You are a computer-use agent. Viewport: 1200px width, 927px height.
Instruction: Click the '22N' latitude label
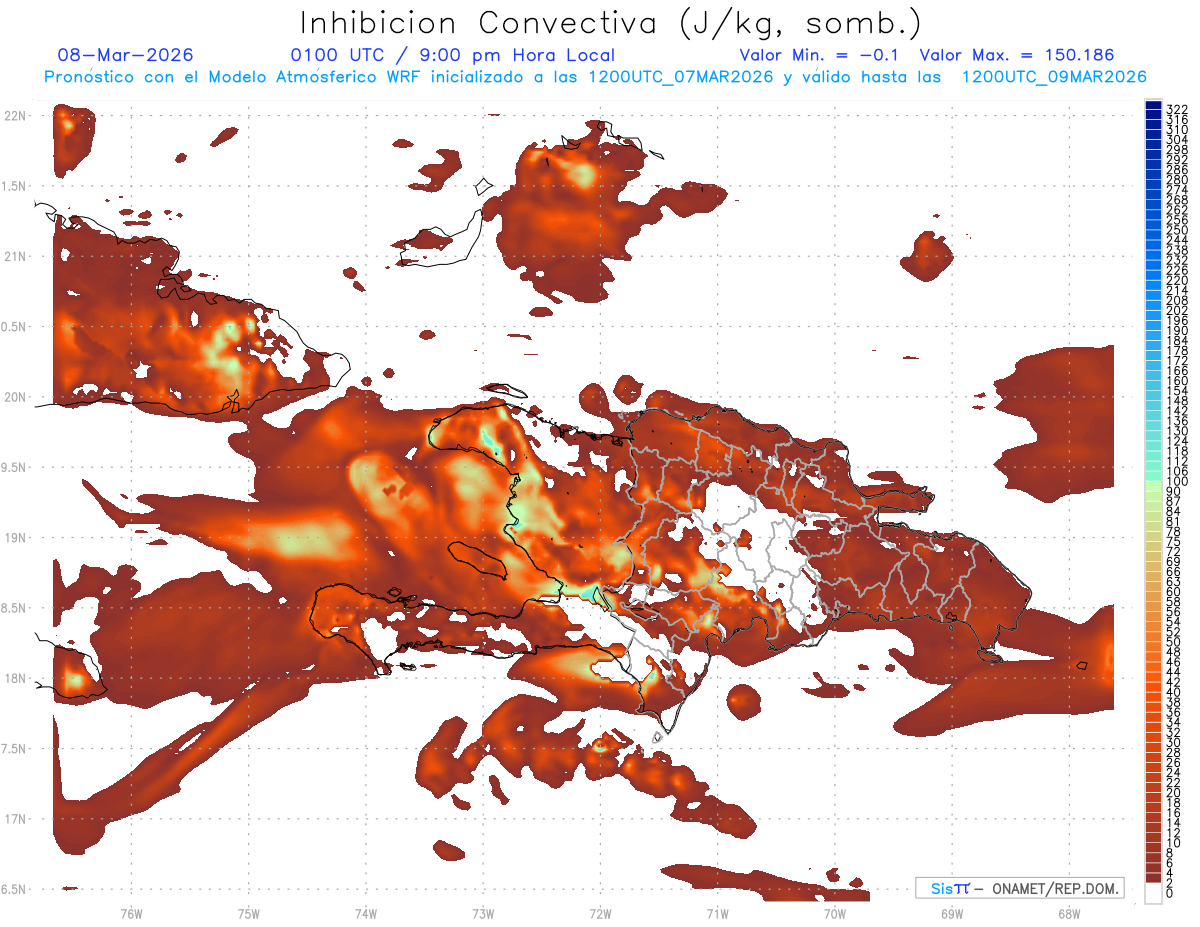(x=14, y=116)
